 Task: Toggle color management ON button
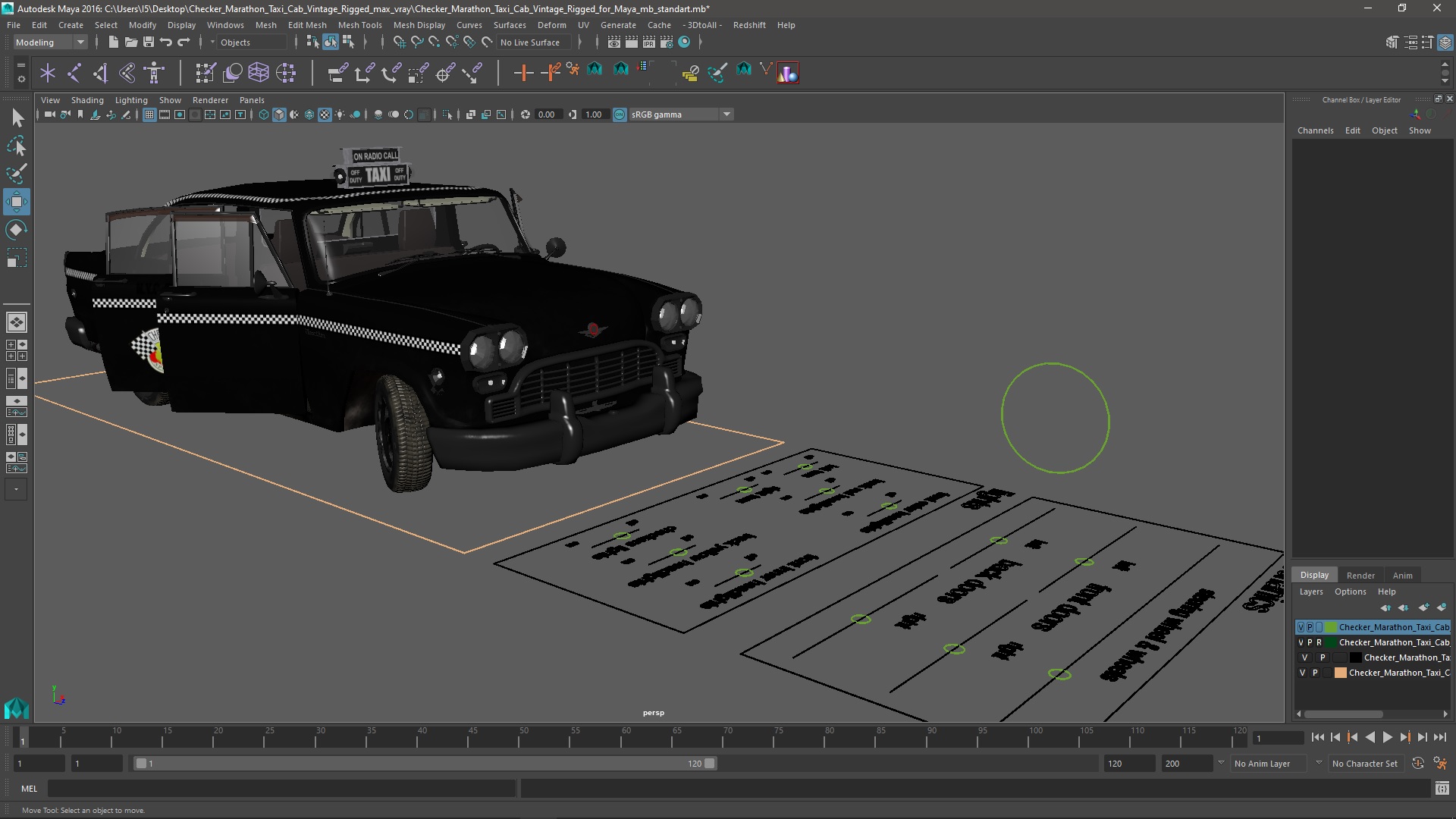(x=620, y=115)
